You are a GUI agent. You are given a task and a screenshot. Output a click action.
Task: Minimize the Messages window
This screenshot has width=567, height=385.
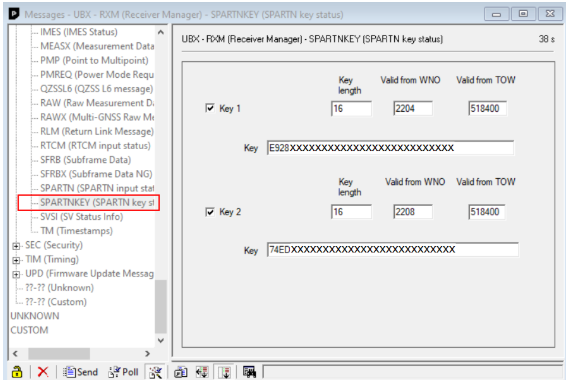496,14
